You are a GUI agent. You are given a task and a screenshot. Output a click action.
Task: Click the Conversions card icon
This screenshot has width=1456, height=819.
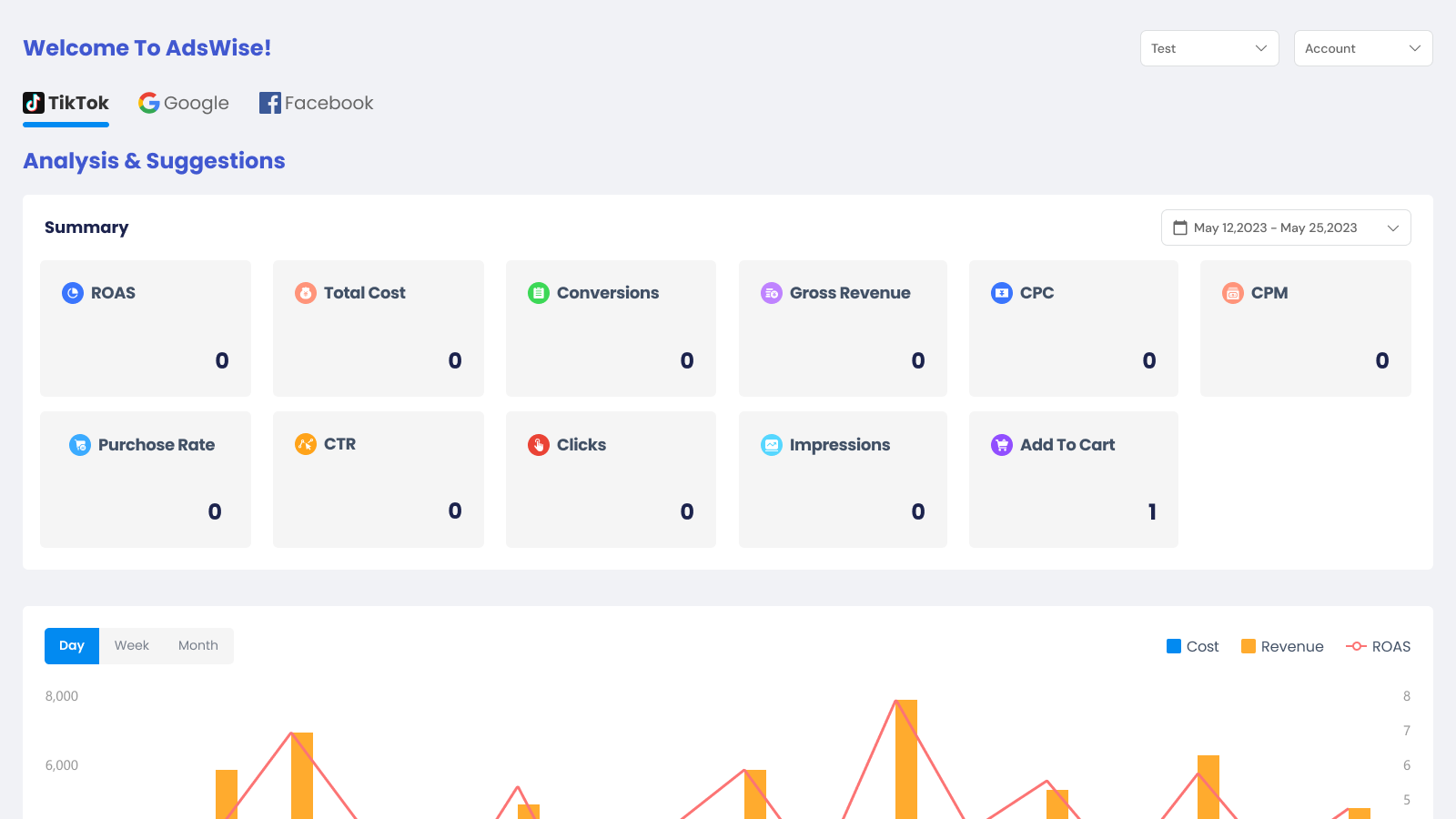click(x=539, y=293)
